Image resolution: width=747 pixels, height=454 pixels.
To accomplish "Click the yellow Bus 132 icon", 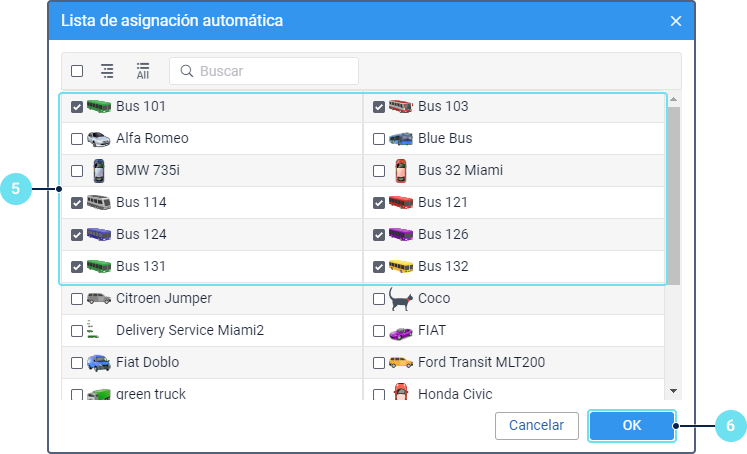I will [400, 266].
